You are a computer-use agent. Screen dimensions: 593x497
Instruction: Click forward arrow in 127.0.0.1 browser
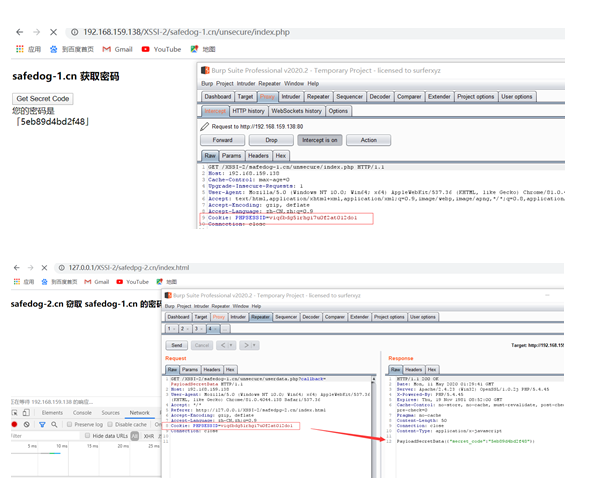31,268
